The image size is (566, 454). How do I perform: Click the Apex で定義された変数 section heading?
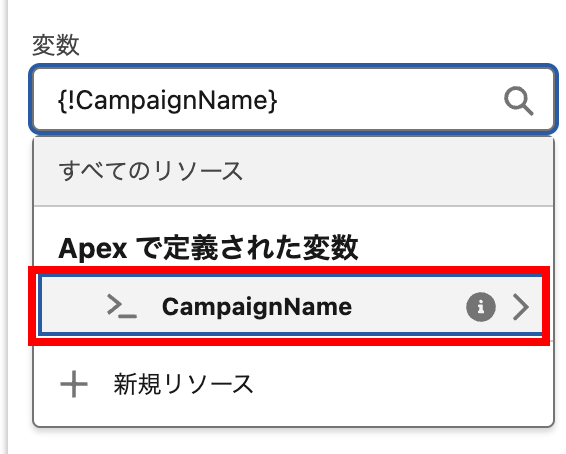[x=208, y=248]
